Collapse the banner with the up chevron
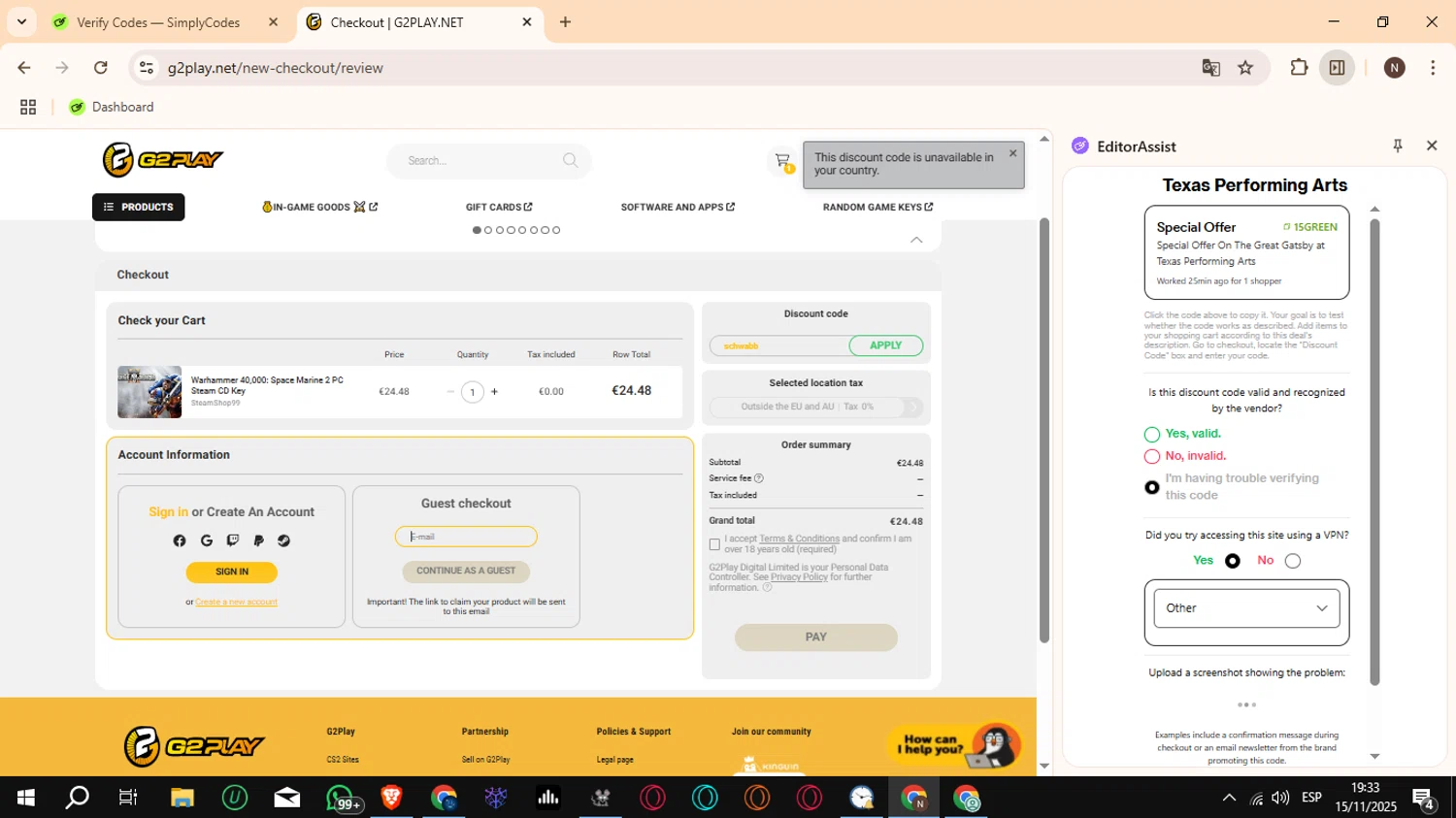This screenshot has width=1456, height=818. click(916, 240)
